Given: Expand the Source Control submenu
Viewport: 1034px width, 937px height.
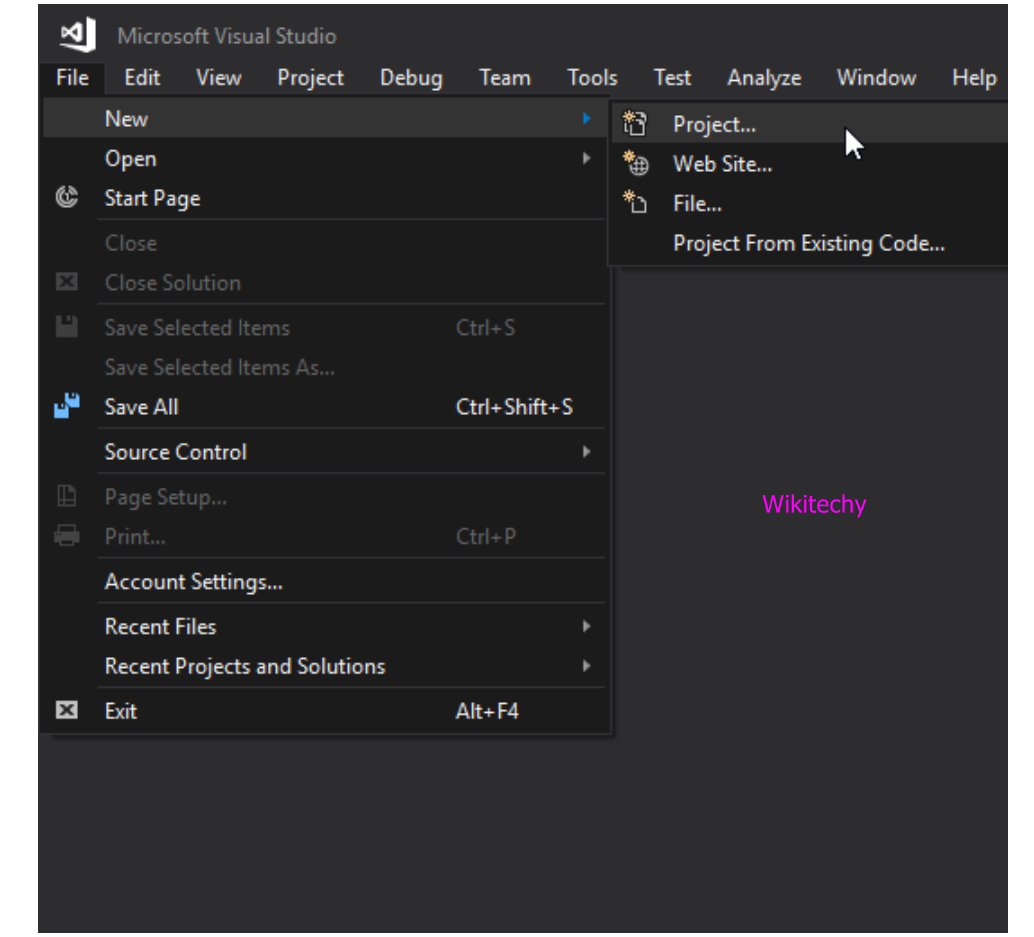Looking at the screenshot, I should coord(587,452).
